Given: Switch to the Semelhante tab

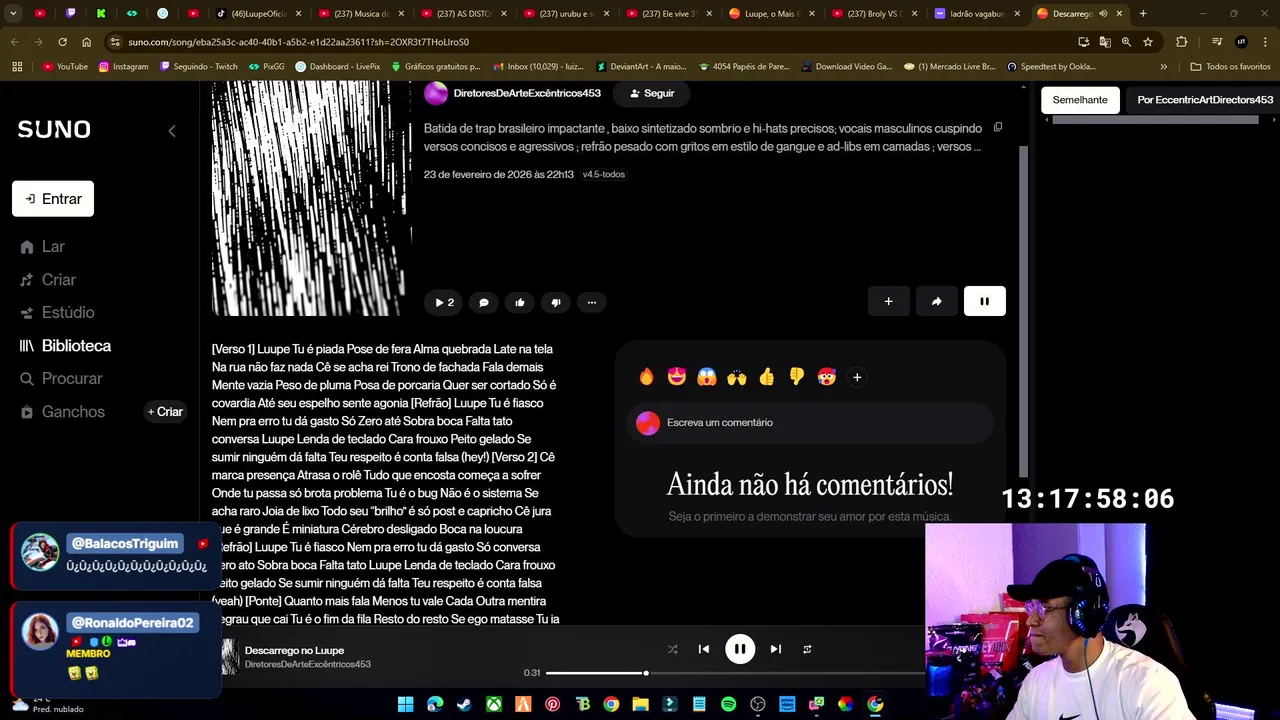Looking at the screenshot, I should [1079, 100].
